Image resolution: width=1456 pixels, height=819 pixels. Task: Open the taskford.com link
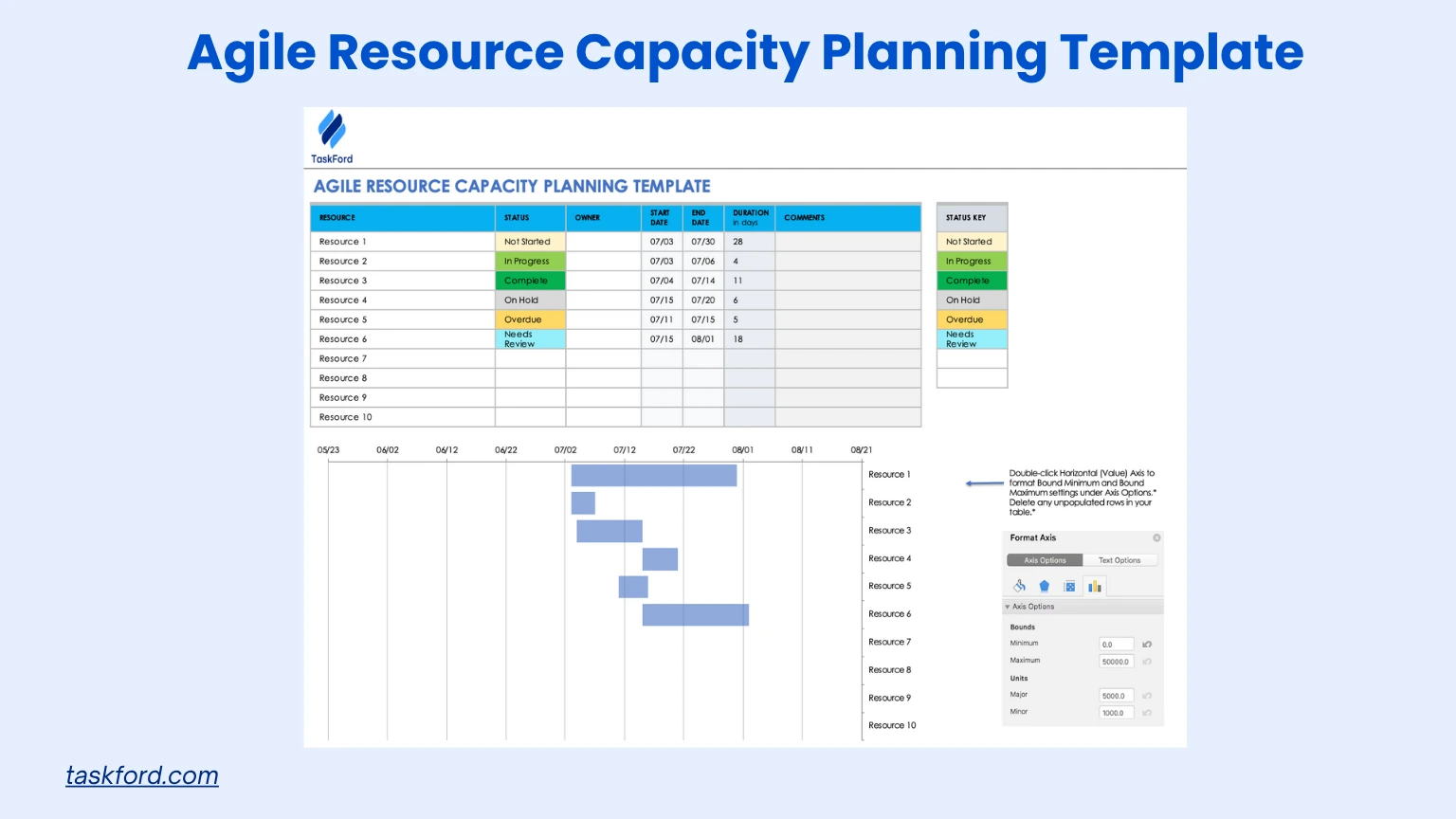pyautogui.click(x=142, y=775)
